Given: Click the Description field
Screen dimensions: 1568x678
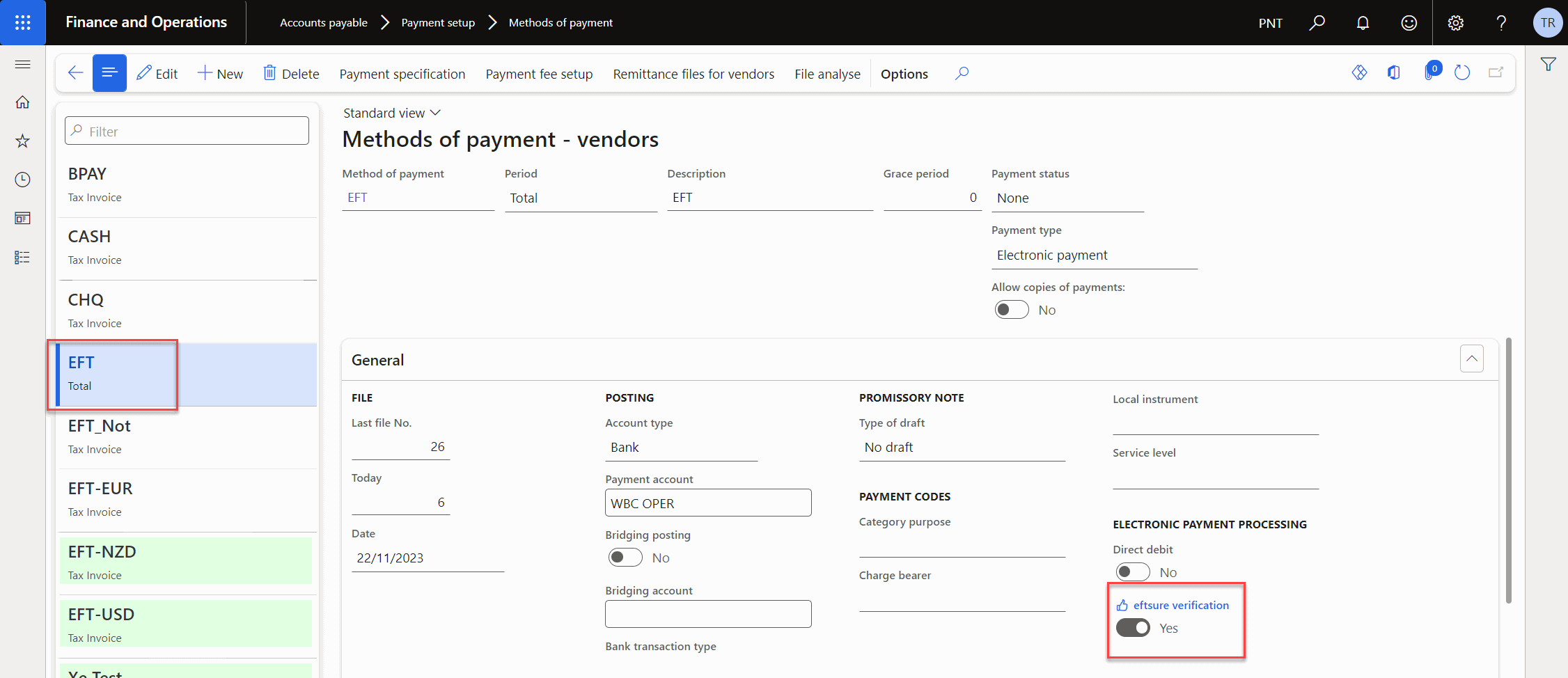Looking at the screenshot, I should [770, 198].
